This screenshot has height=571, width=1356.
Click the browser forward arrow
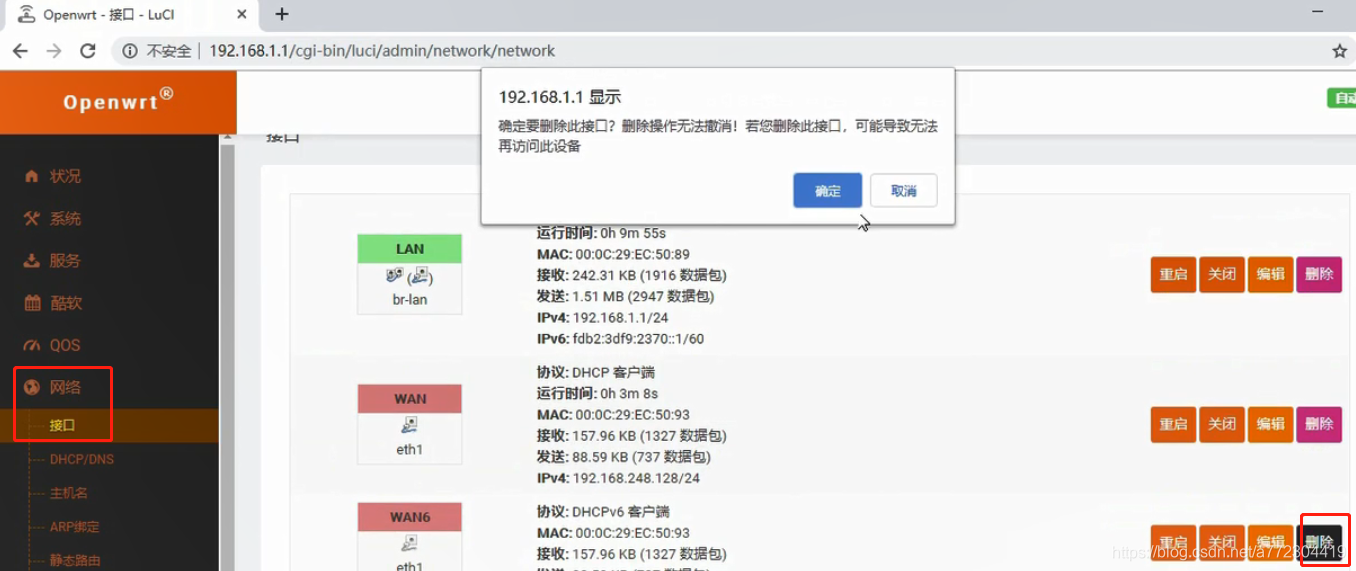click(54, 51)
